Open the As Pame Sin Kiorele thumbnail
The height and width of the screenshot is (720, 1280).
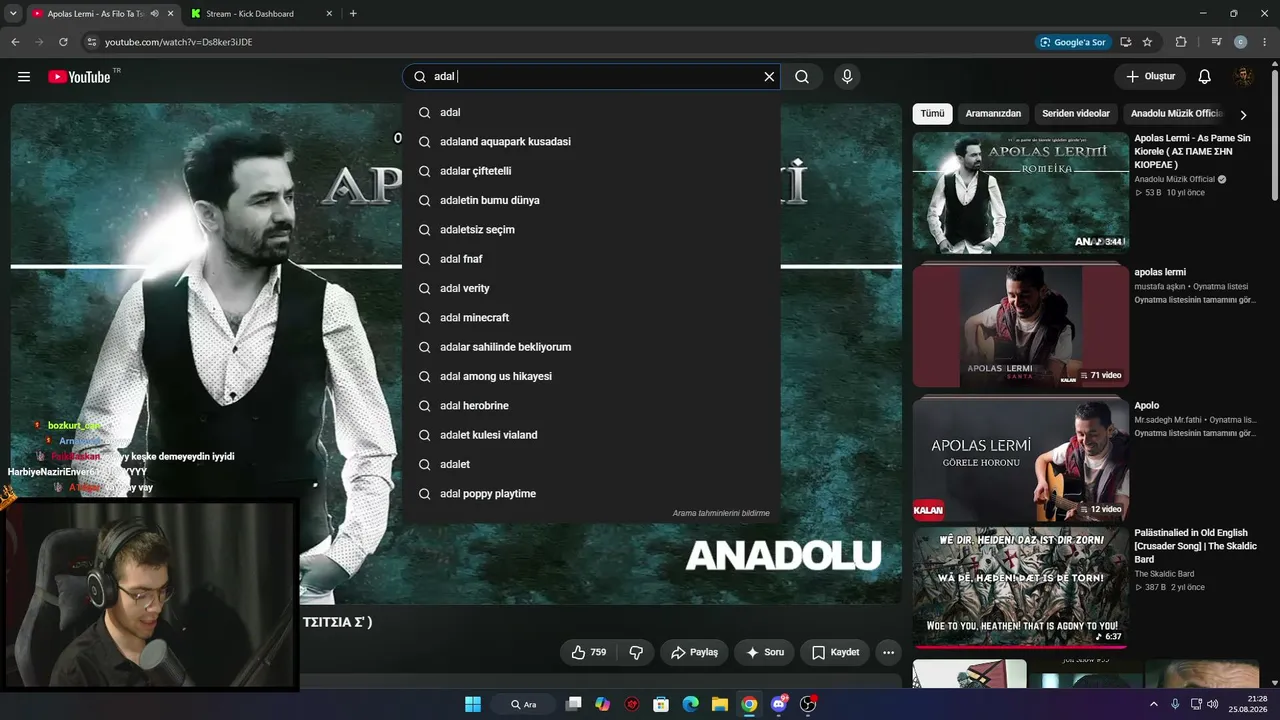pos(1021,193)
